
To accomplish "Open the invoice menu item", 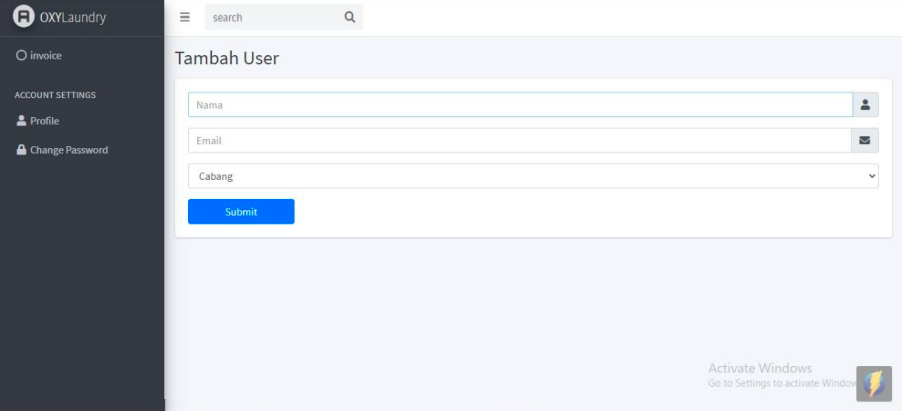I will point(46,56).
